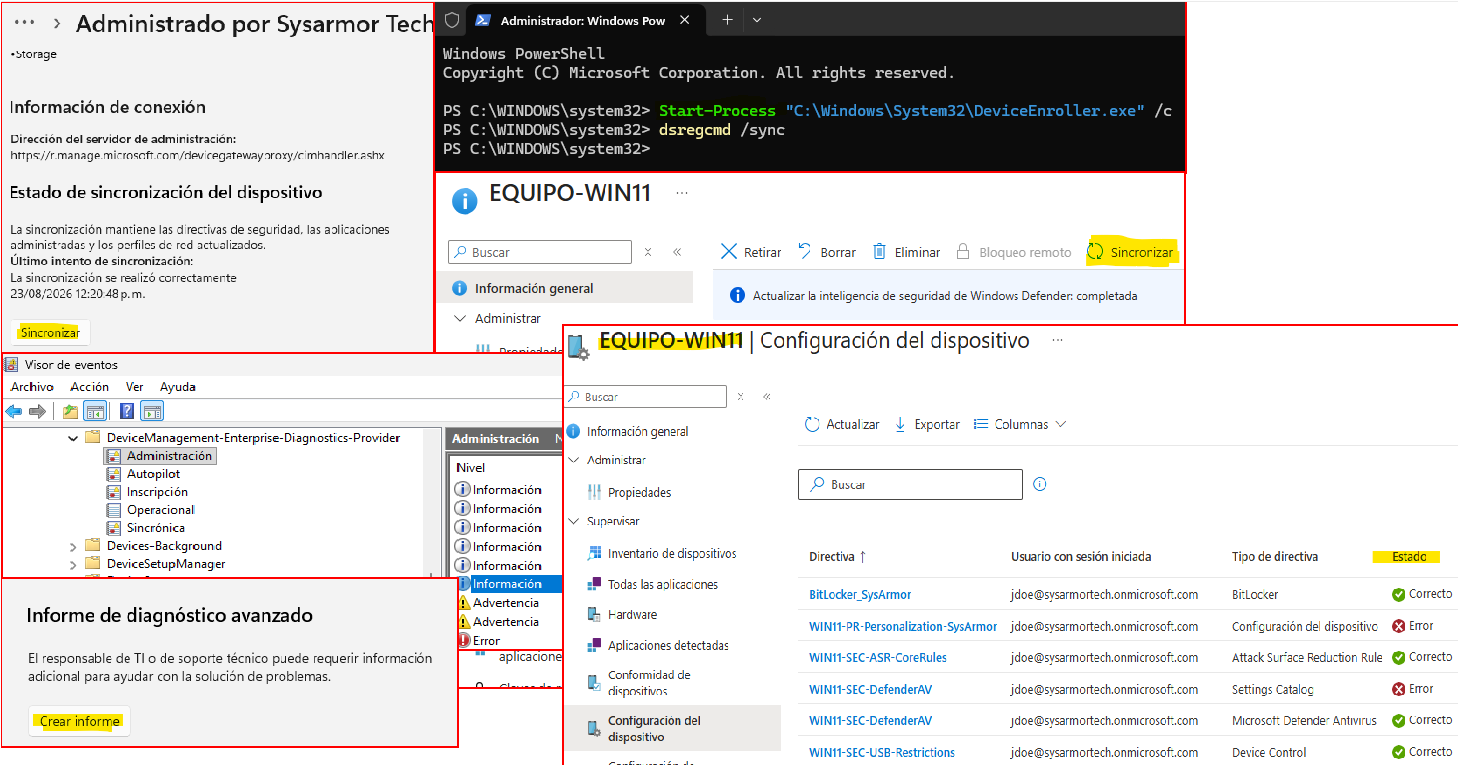This screenshot has width=1459, height=766.
Task: Toggle the show/hide console tree icon in Visor de eventos
Action: [95, 411]
